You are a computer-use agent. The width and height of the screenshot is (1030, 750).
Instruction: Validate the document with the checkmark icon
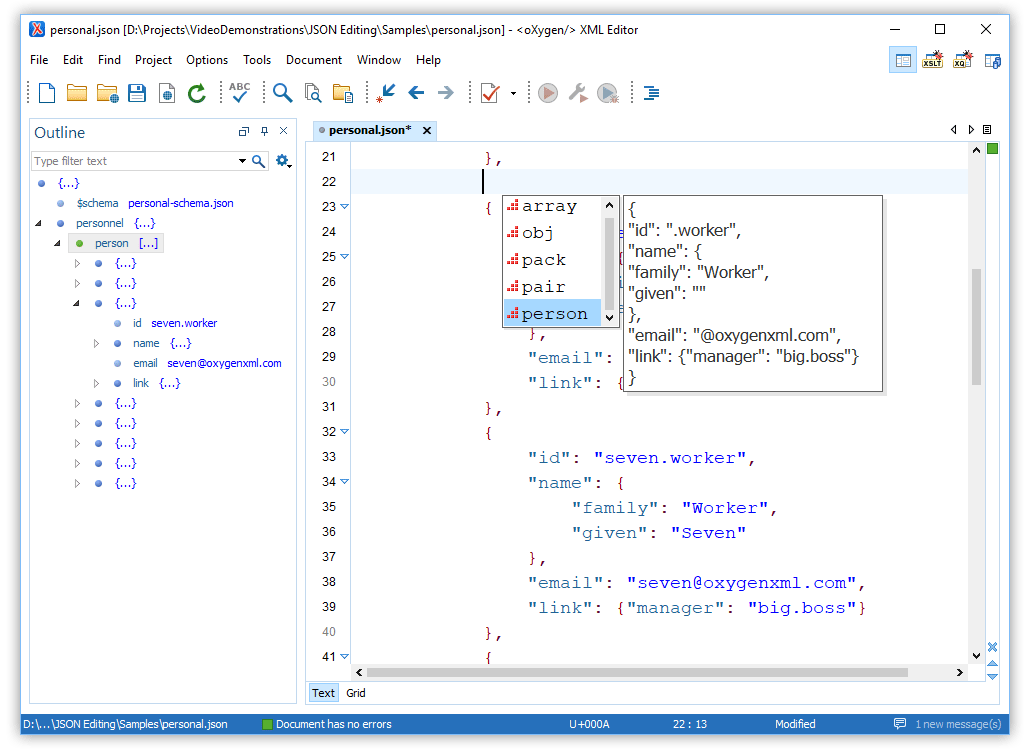pyautogui.click(x=490, y=93)
